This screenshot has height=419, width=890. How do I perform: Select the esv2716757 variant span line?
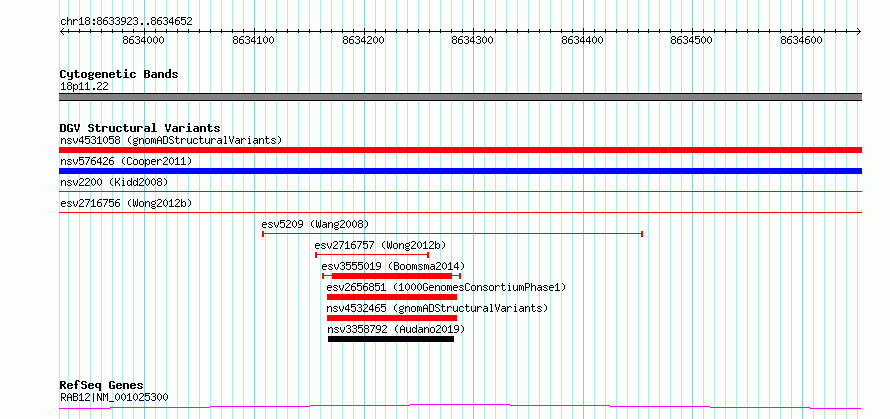coord(372,255)
